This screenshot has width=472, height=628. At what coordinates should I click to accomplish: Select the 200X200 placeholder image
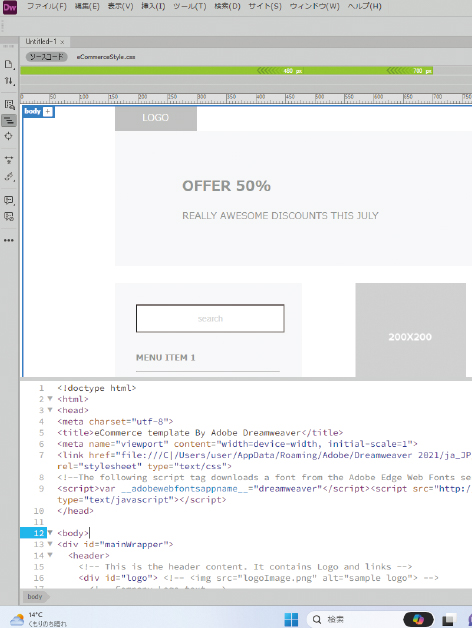click(411, 330)
